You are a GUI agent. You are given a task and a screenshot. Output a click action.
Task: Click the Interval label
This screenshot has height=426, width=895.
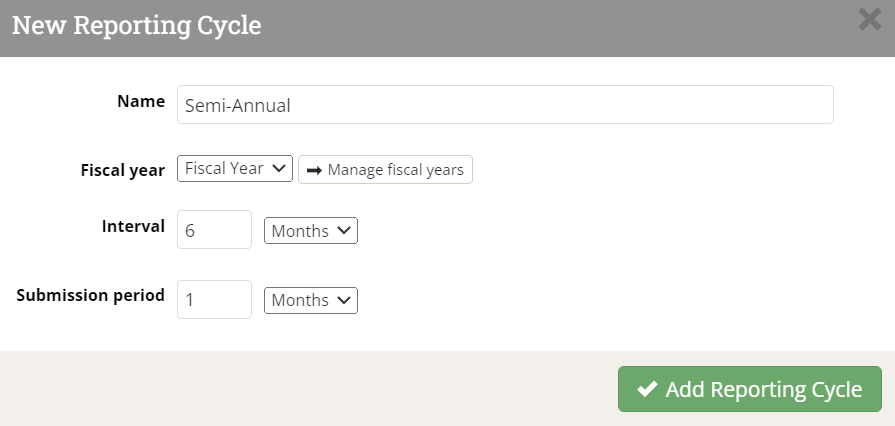[133, 227]
